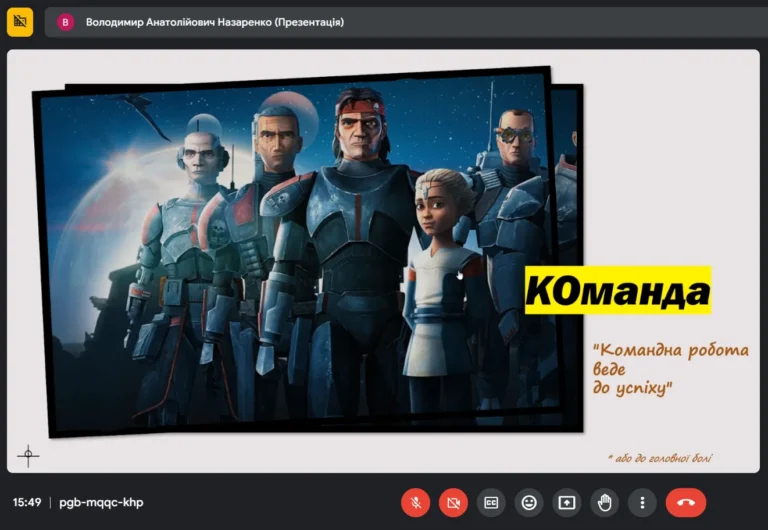
Task: Click the meeting code pgb-mqqc-khp
Action: [101, 503]
